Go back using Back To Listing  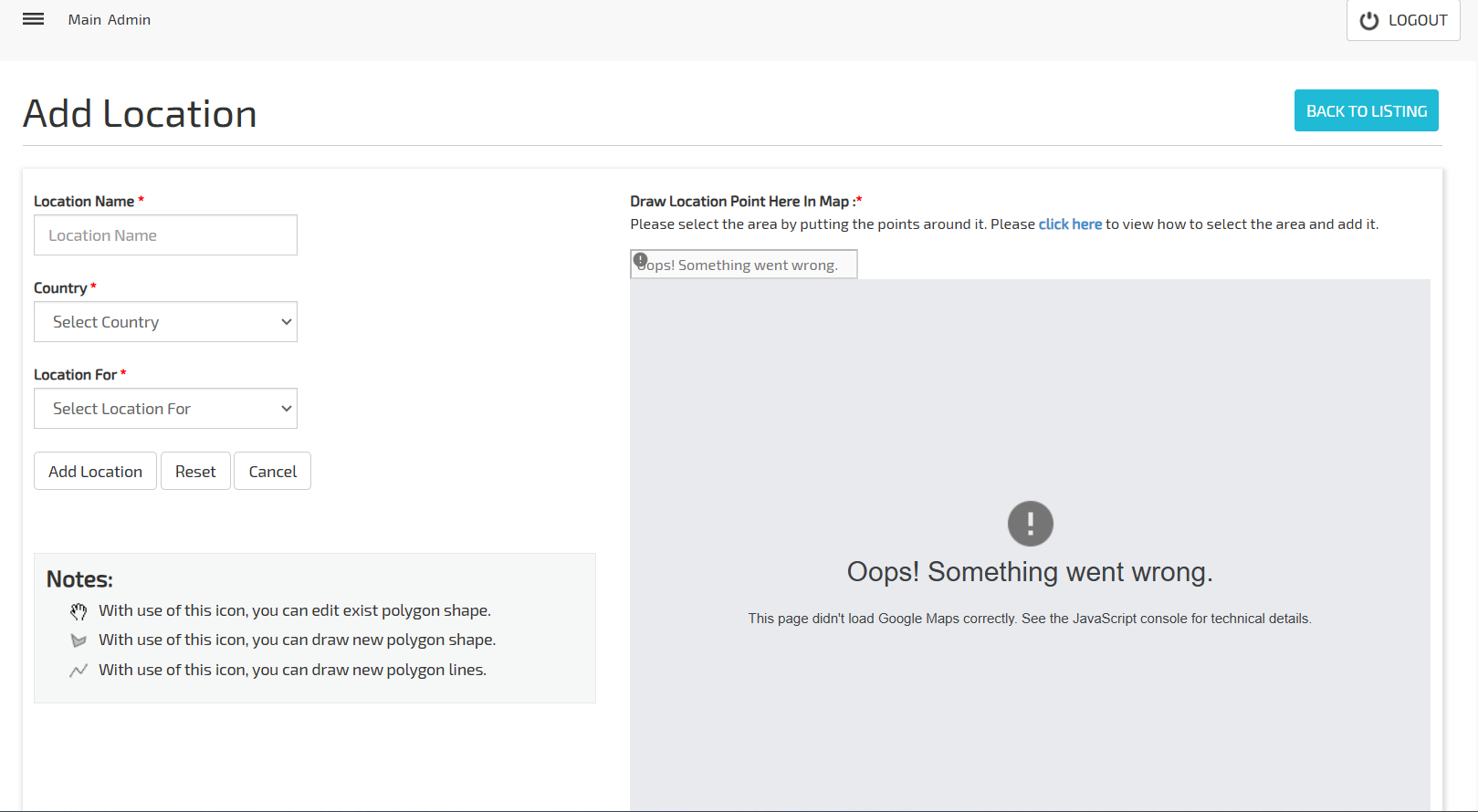click(x=1366, y=110)
